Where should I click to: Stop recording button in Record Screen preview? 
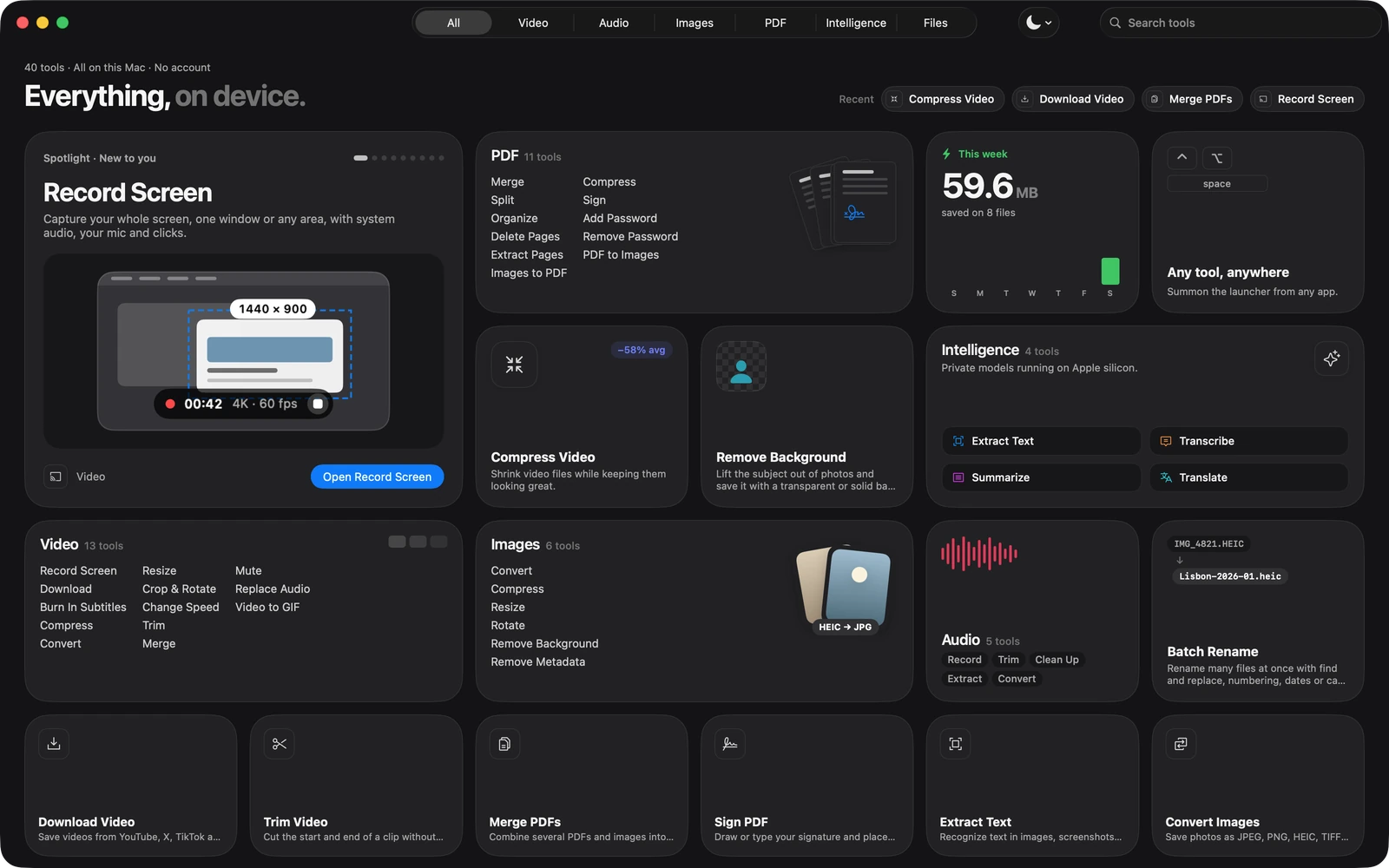pyautogui.click(x=318, y=404)
